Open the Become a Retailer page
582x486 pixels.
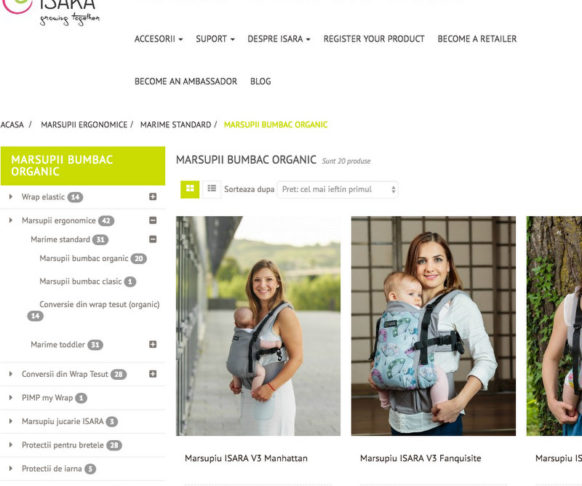(x=477, y=39)
